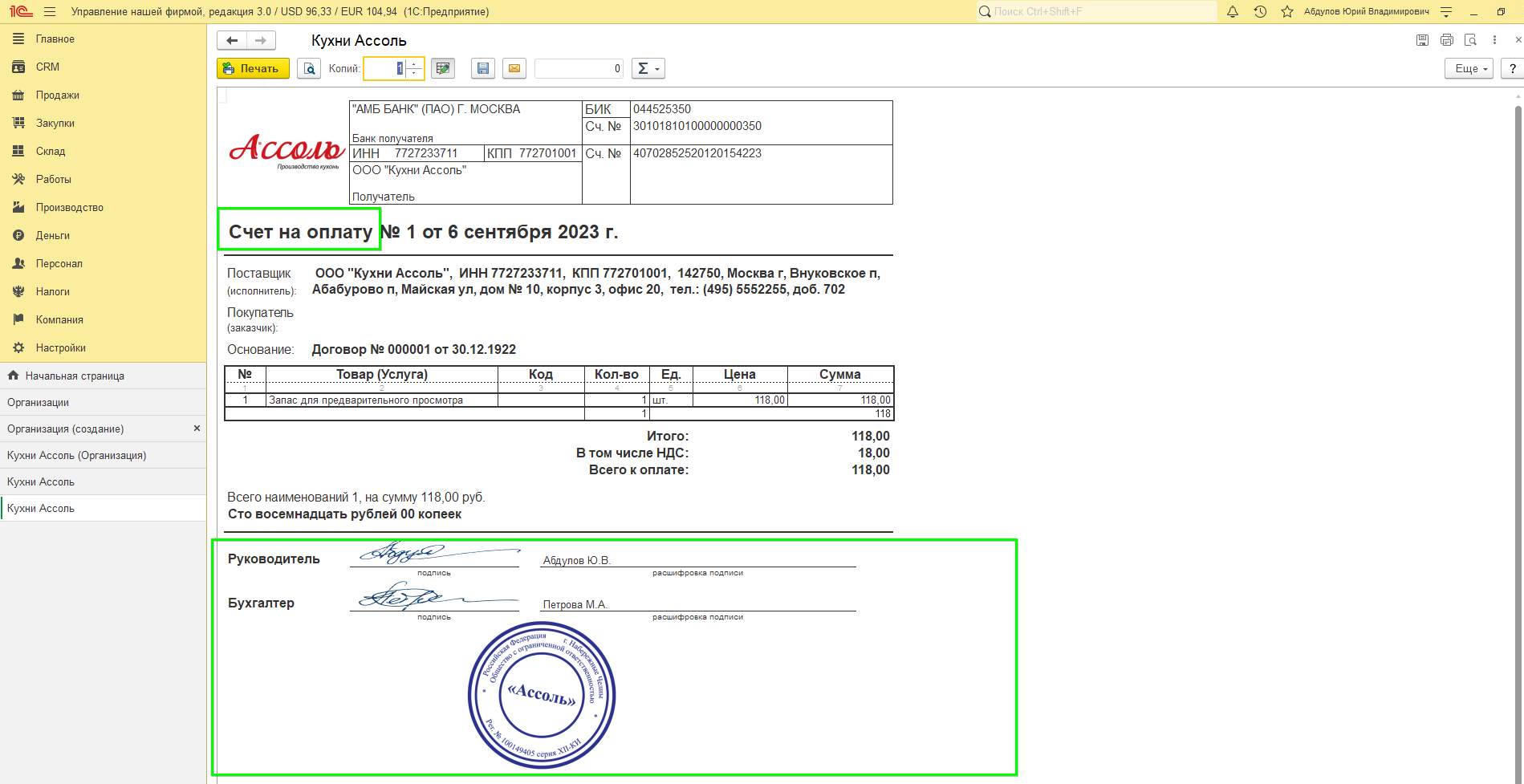Click the Налоги emblem icon
This screenshot has height=784, width=1524.
(x=18, y=291)
